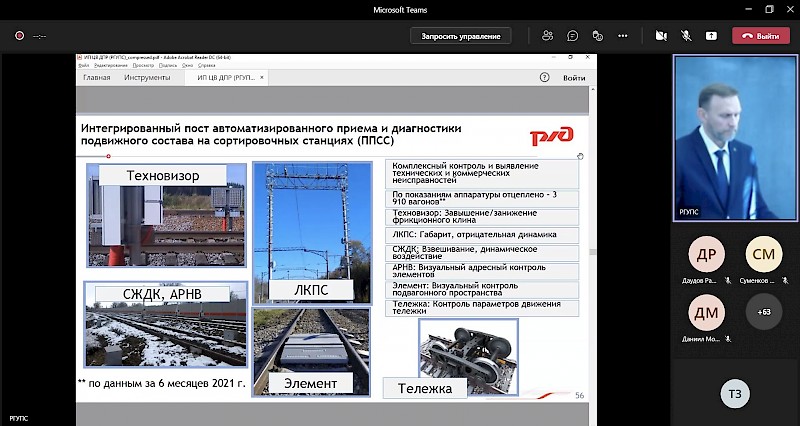
Task: Open the reactions icon
Action: (599, 35)
